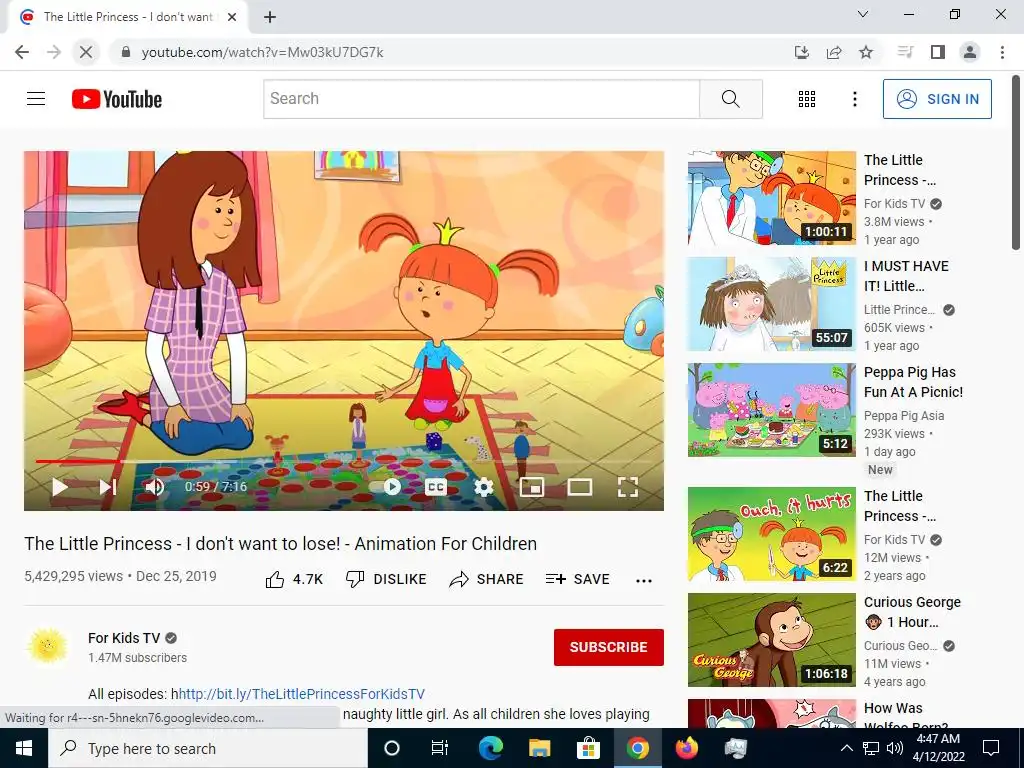1024x768 pixels.
Task: Select The Little Princess browser tab
Action: [128, 17]
